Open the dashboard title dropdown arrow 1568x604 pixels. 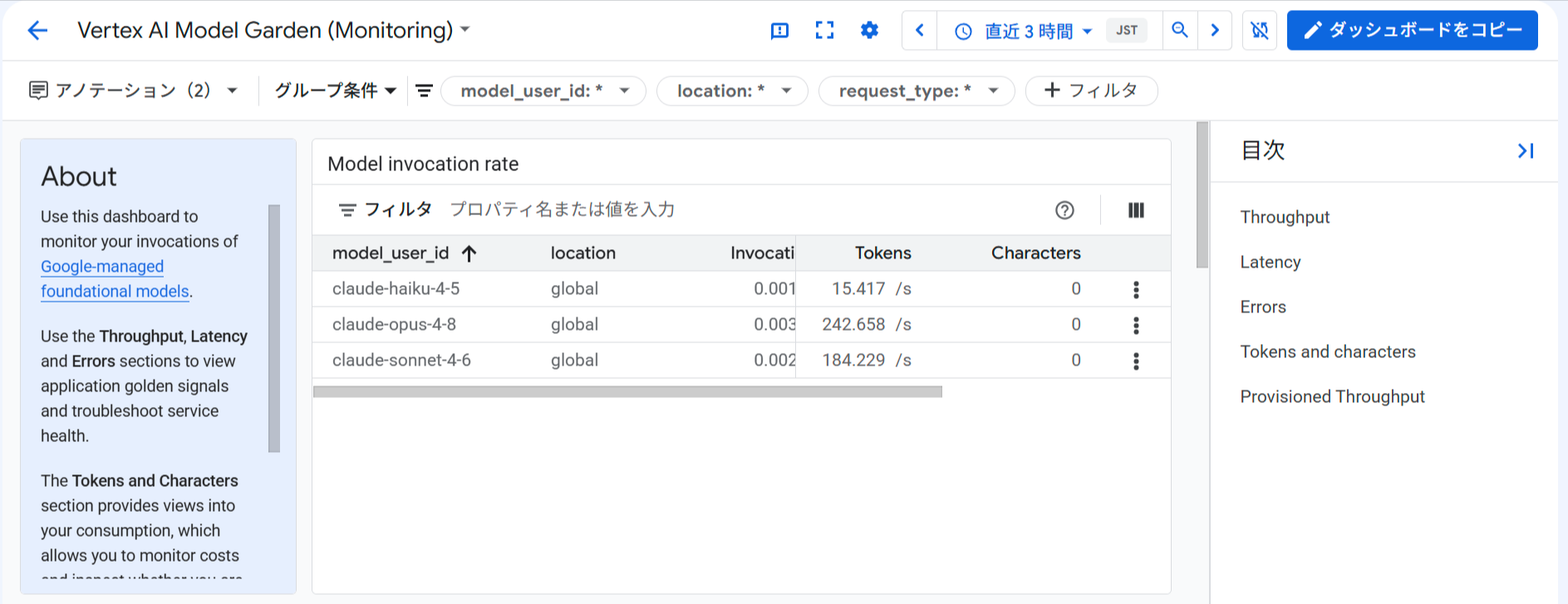[x=465, y=30]
